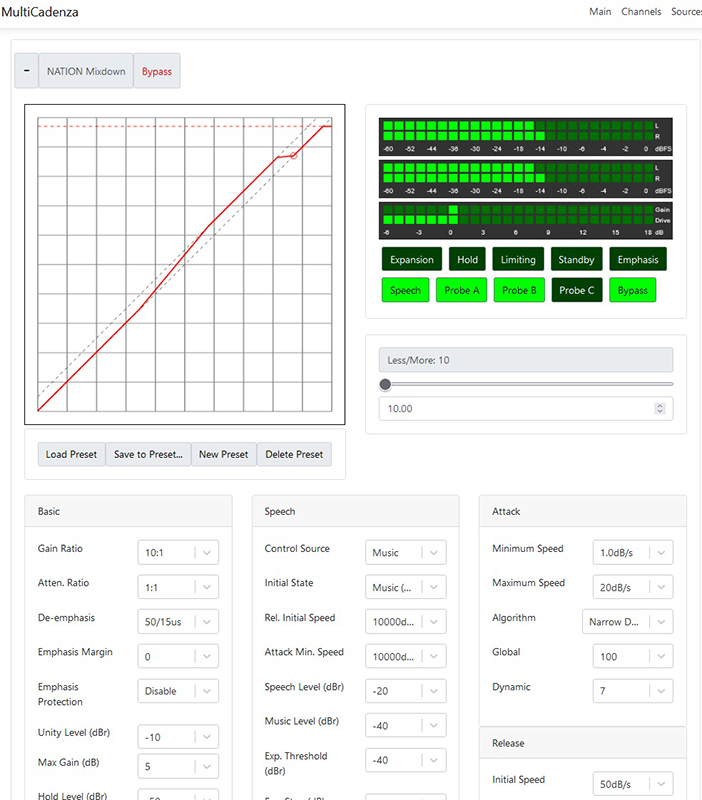The image size is (702, 800).
Task: Click the Less/More value stepper arrows
Action: [659, 409]
